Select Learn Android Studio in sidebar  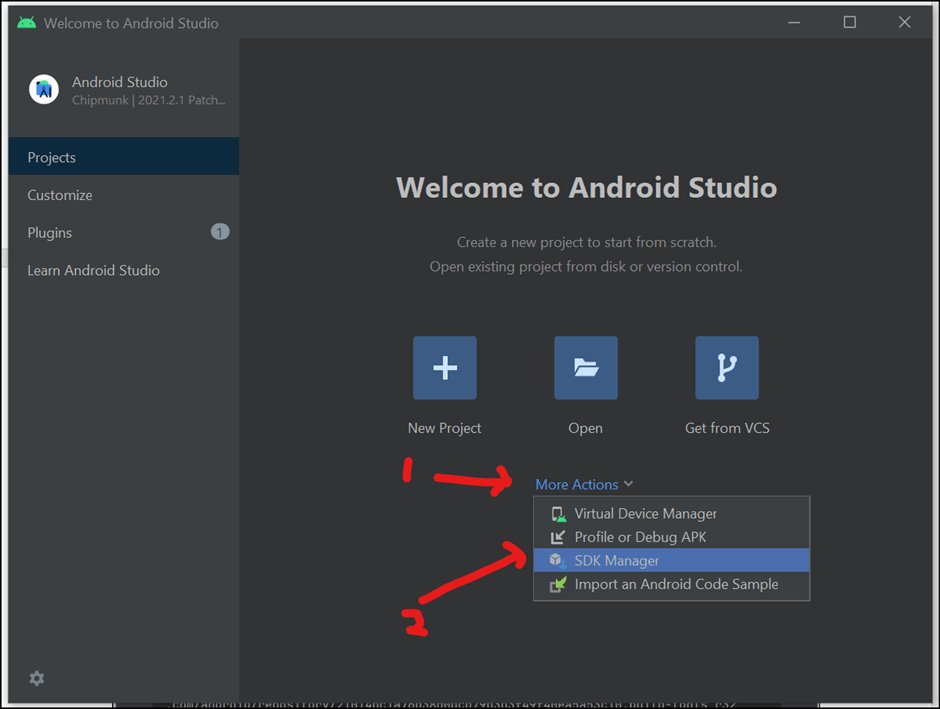(93, 271)
